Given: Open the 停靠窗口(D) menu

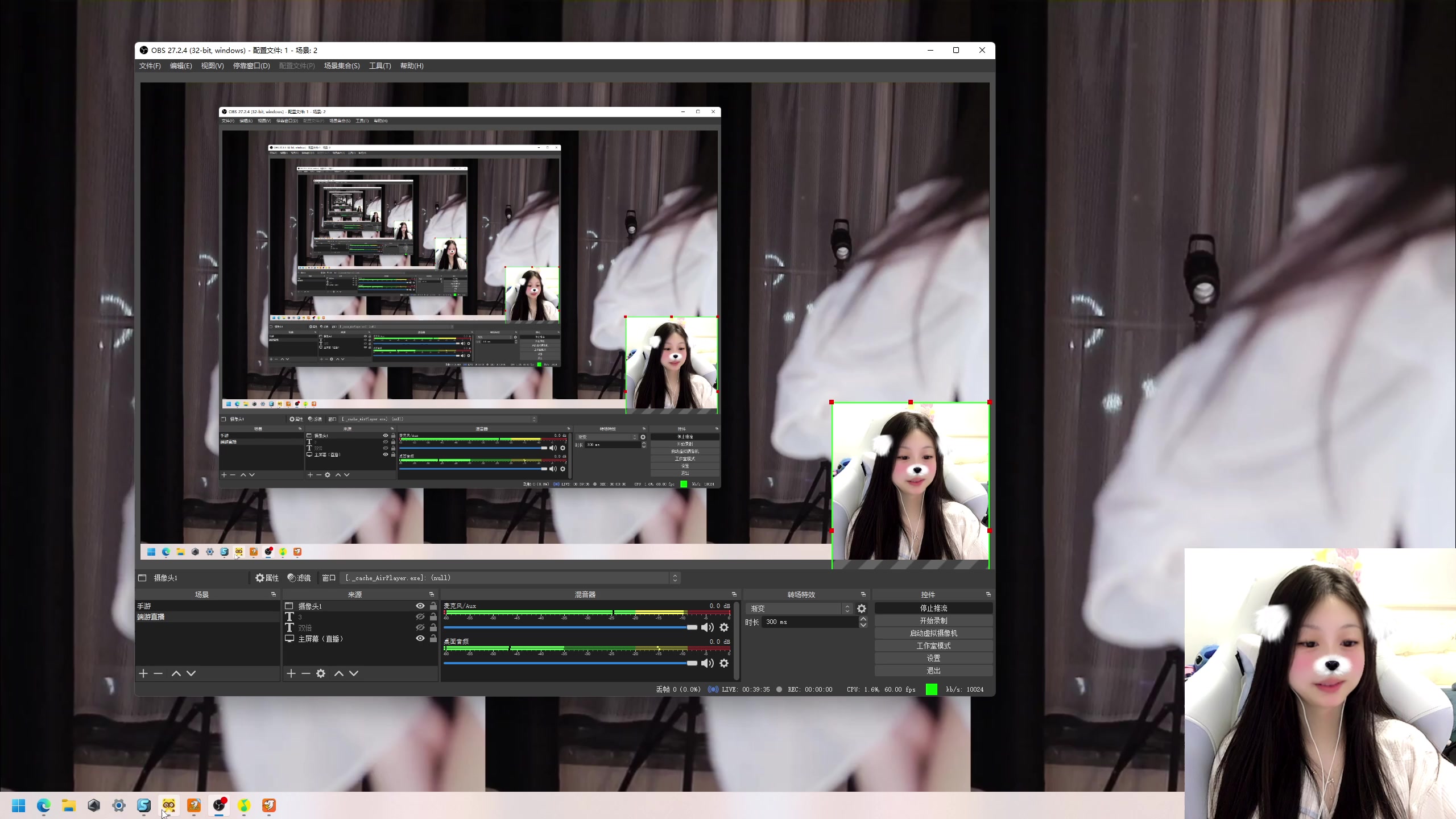Looking at the screenshot, I should click(x=251, y=66).
